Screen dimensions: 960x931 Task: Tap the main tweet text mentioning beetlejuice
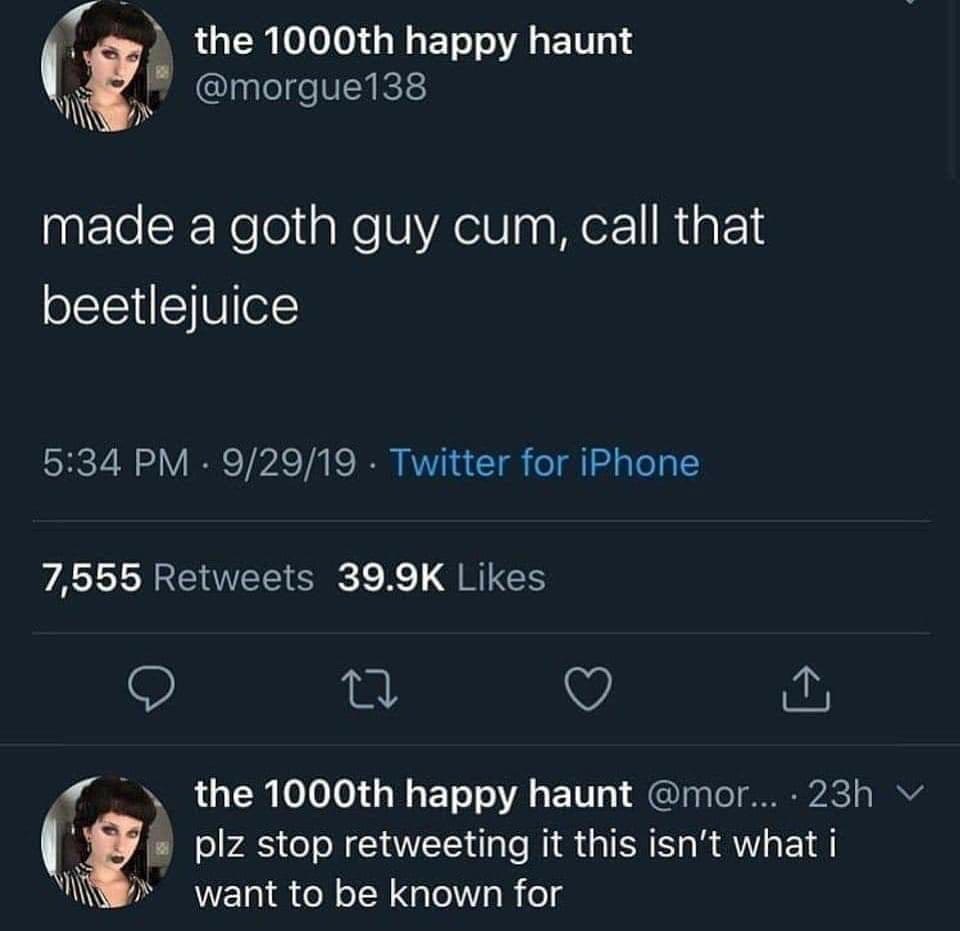(402, 265)
